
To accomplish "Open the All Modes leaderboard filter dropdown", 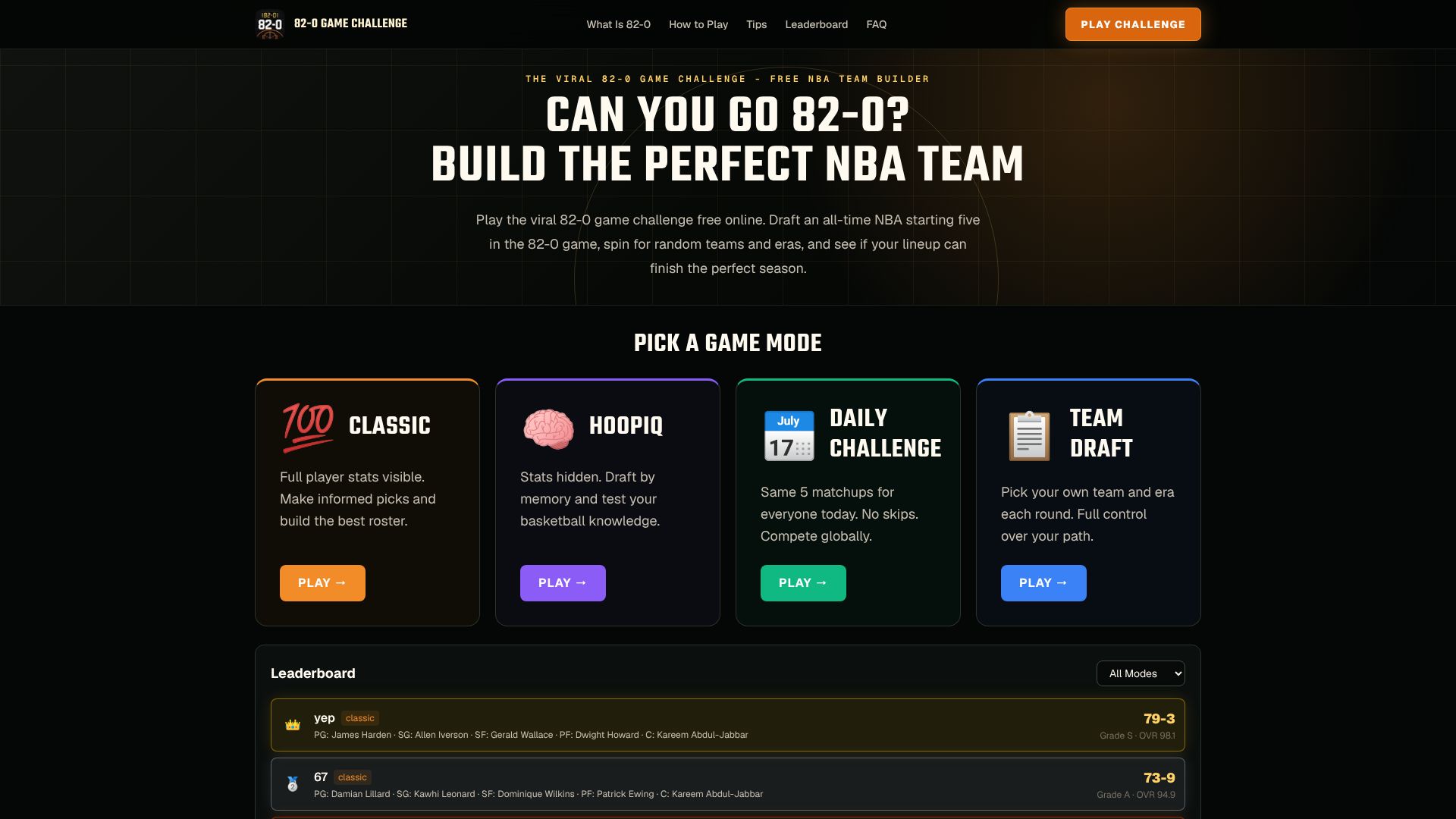I will click(1141, 673).
